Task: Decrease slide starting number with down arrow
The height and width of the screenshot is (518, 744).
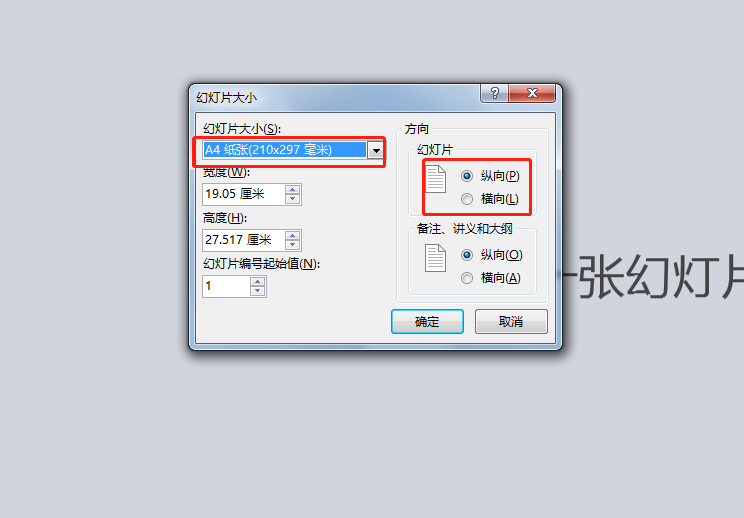Action: [258, 291]
